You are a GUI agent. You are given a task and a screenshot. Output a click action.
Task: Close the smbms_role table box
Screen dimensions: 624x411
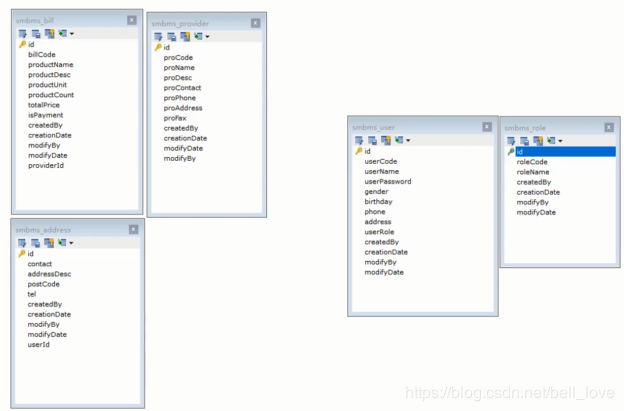pos(609,127)
